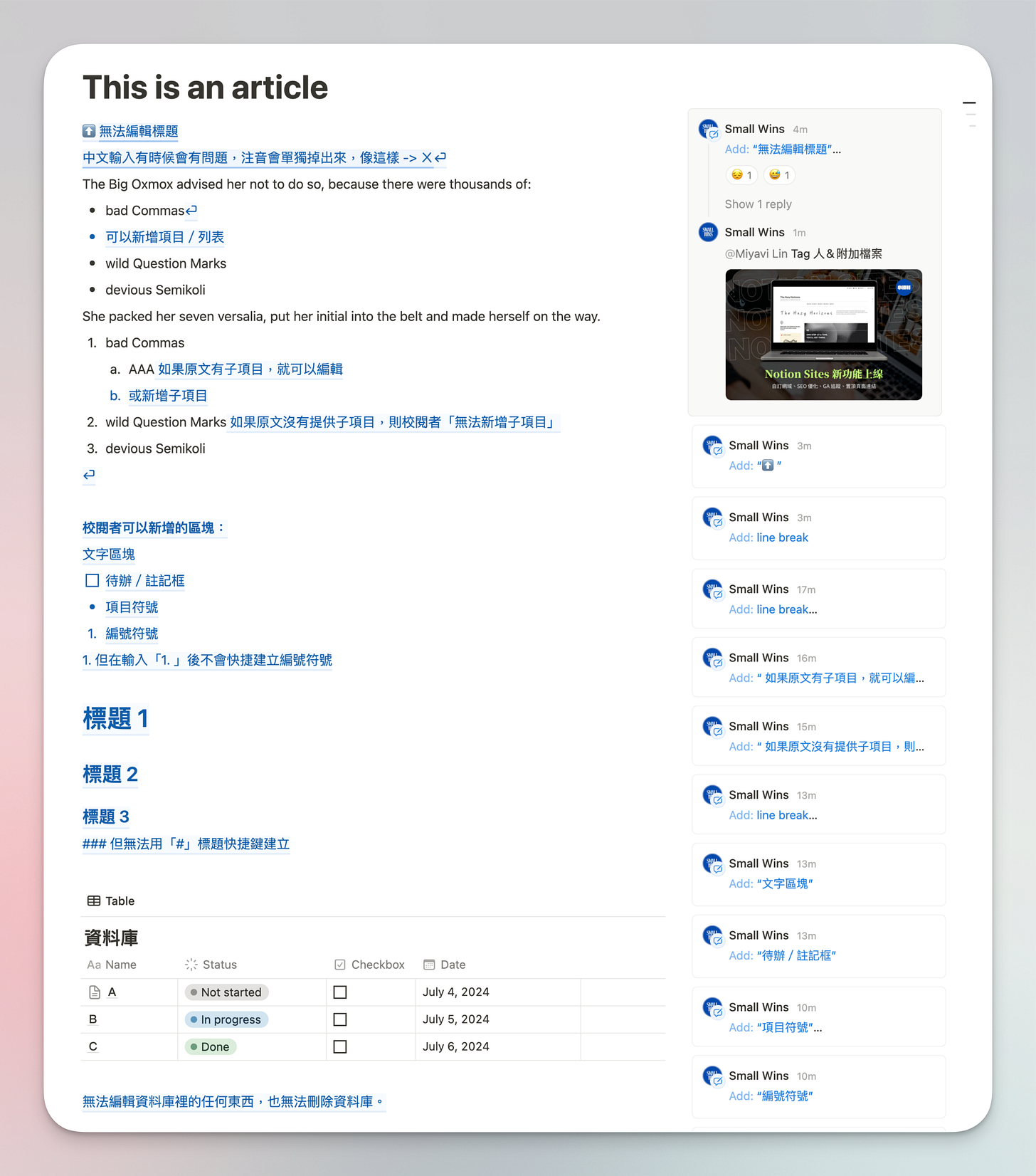Expand Show 1 reply in comment thread

pyautogui.click(x=758, y=204)
